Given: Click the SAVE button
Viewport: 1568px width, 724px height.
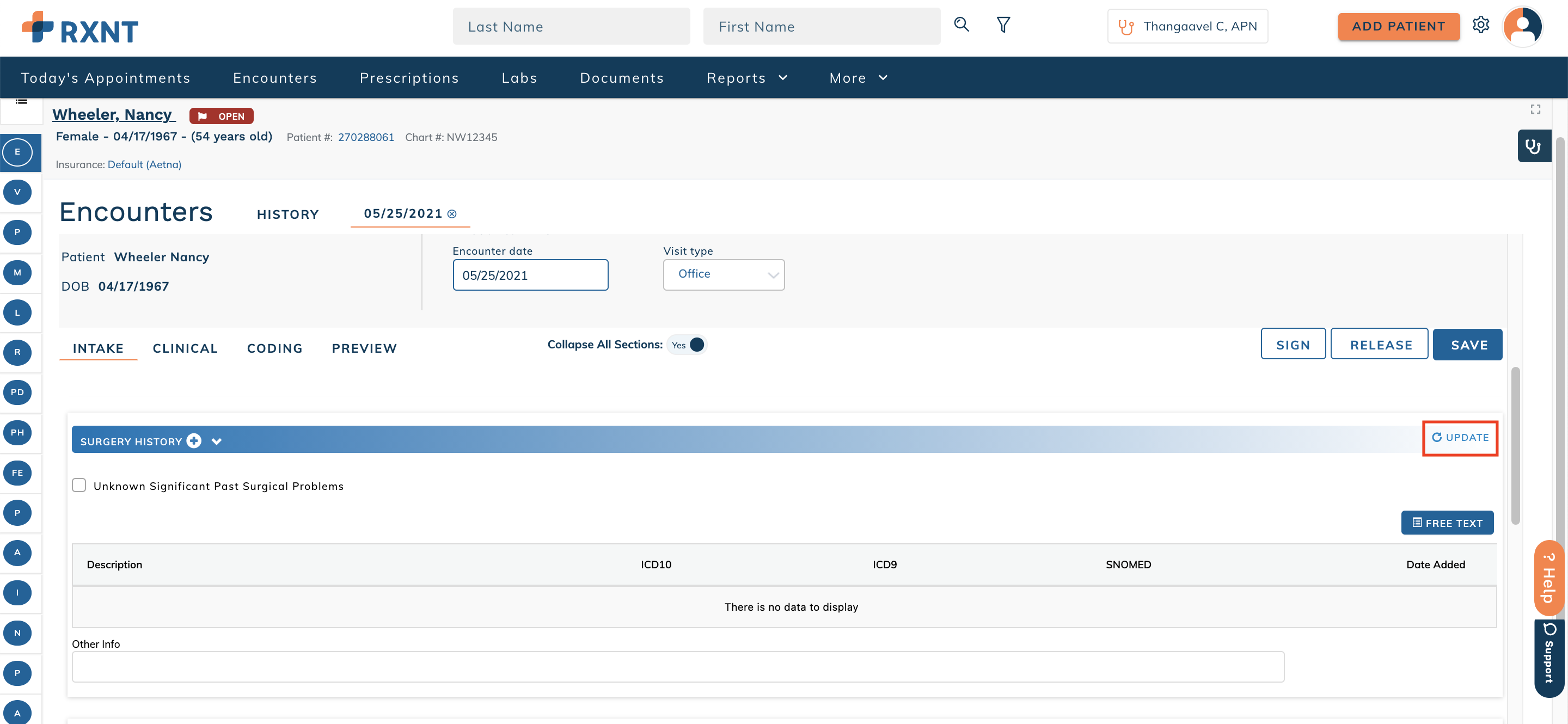Looking at the screenshot, I should (x=1467, y=345).
